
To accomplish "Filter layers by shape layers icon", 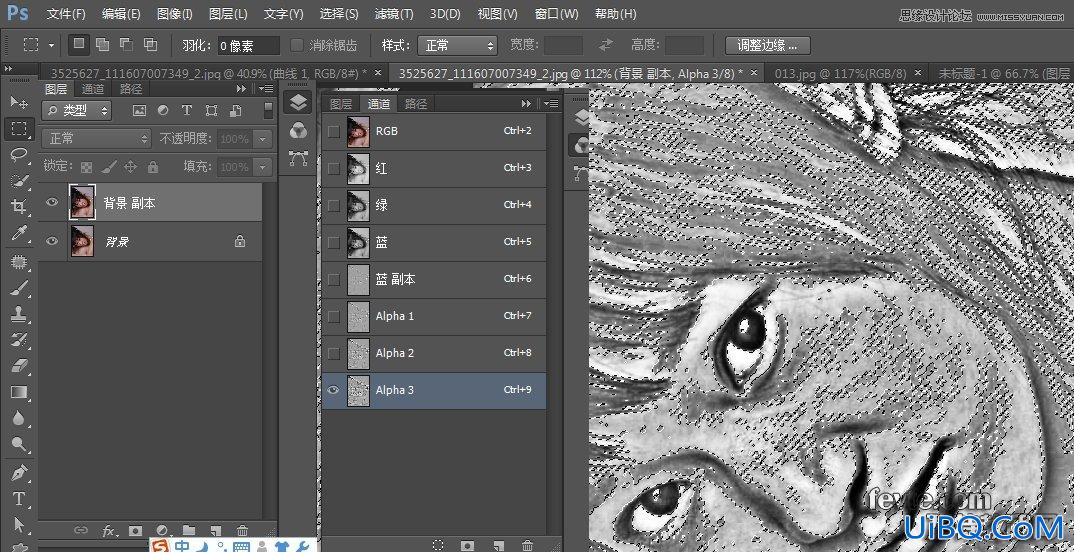I will [212, 110].
